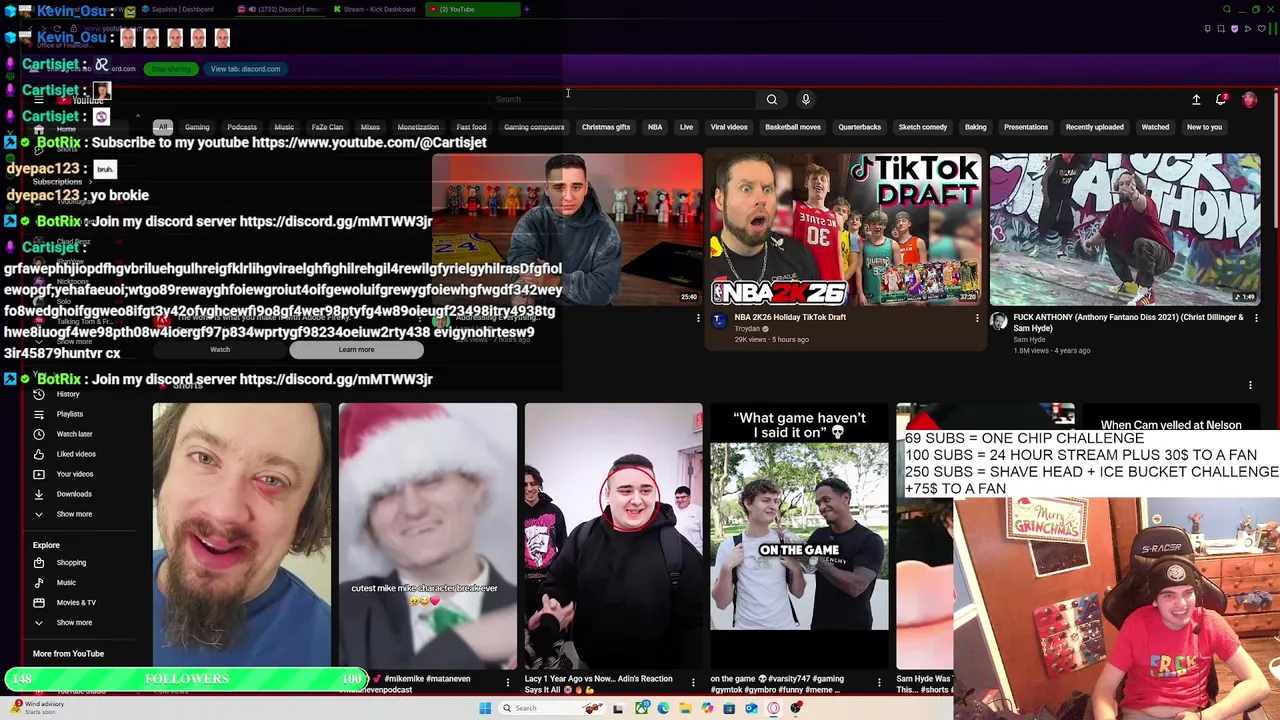Open the YouTube notifications bell

pos(1221,99)
